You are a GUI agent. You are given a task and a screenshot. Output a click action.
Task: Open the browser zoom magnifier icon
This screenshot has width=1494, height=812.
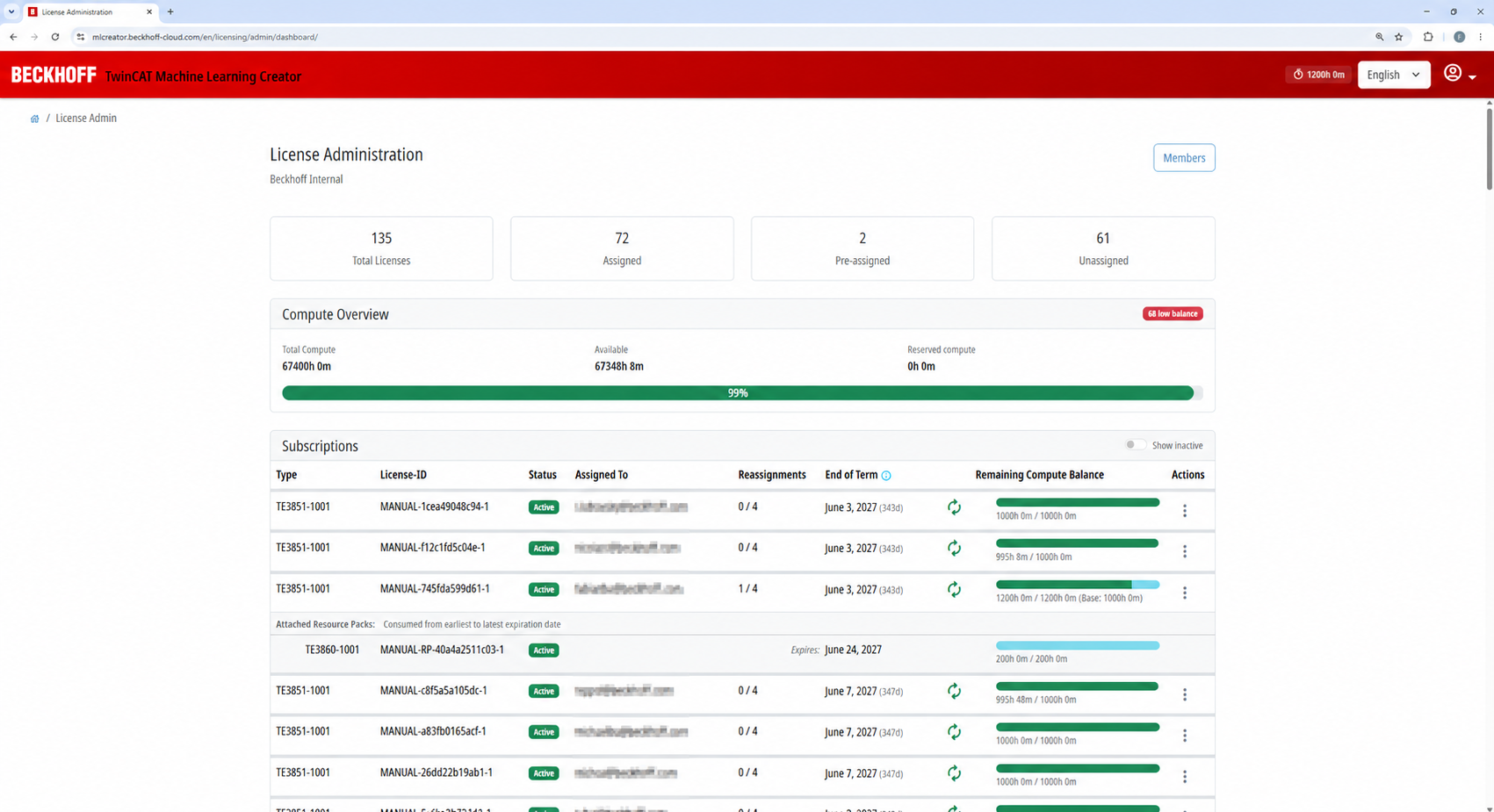point(1379,37)
